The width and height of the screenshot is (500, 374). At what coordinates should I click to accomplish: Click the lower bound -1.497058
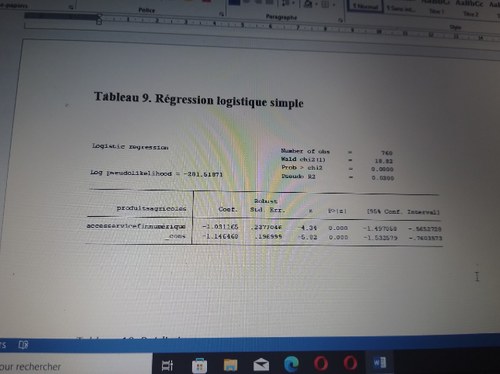pyautogui.click(x=380, y=229)
